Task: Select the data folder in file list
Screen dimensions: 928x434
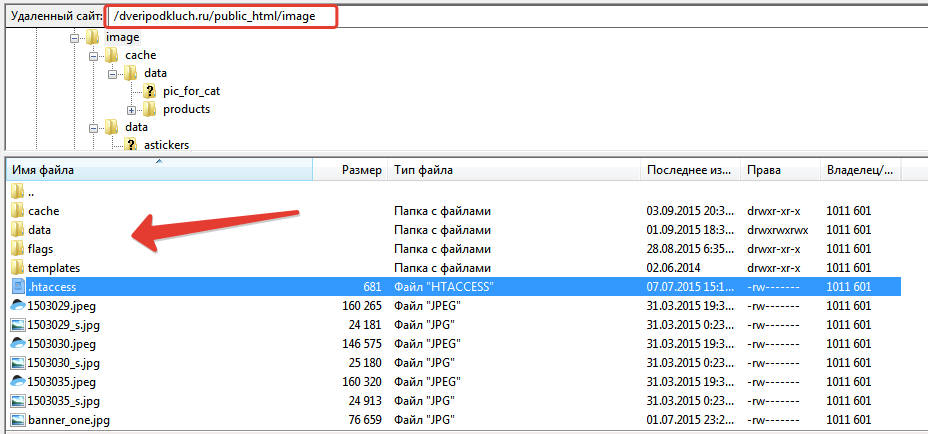Action: (453, 230)
